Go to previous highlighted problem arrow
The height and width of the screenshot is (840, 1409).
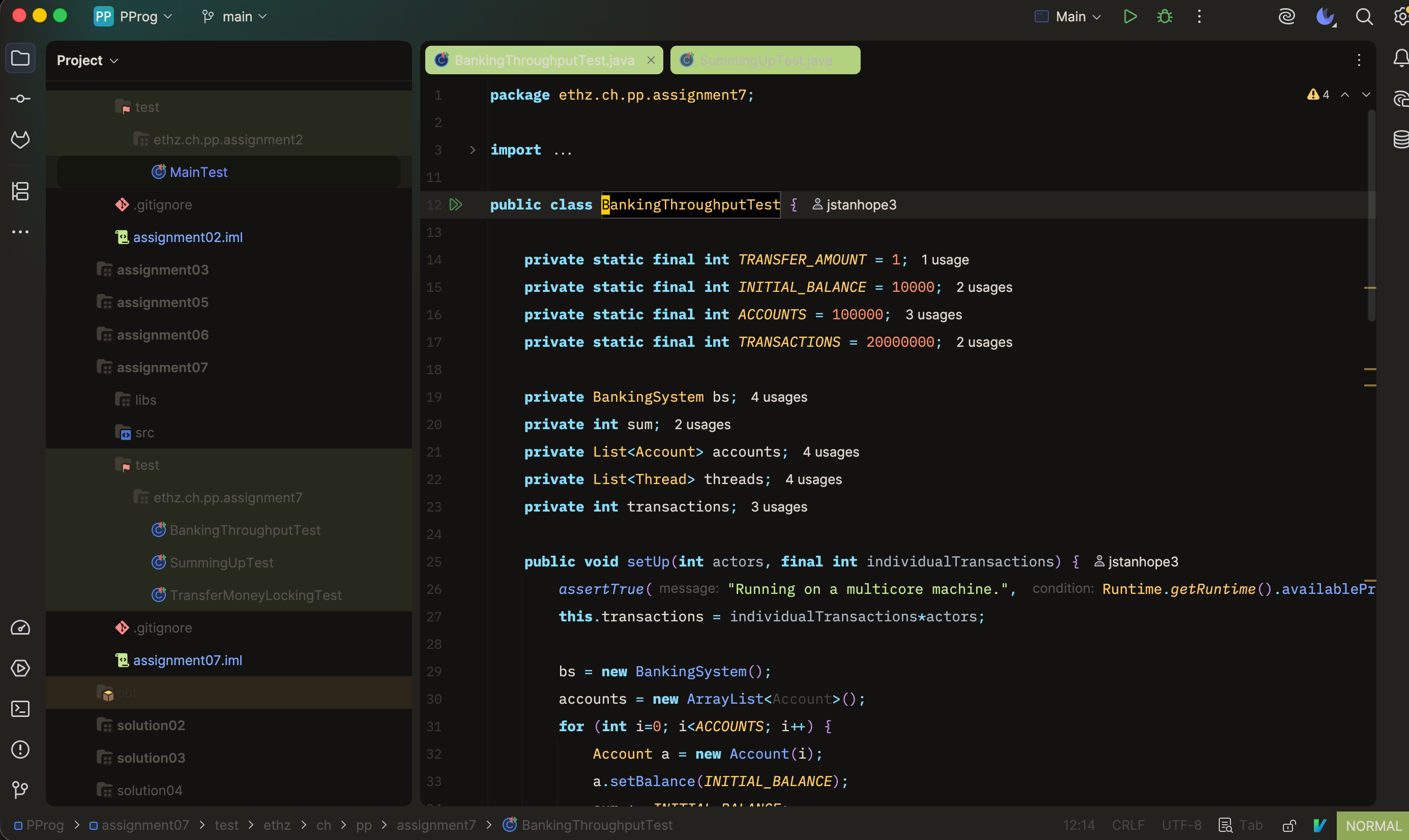point(1345,95)
